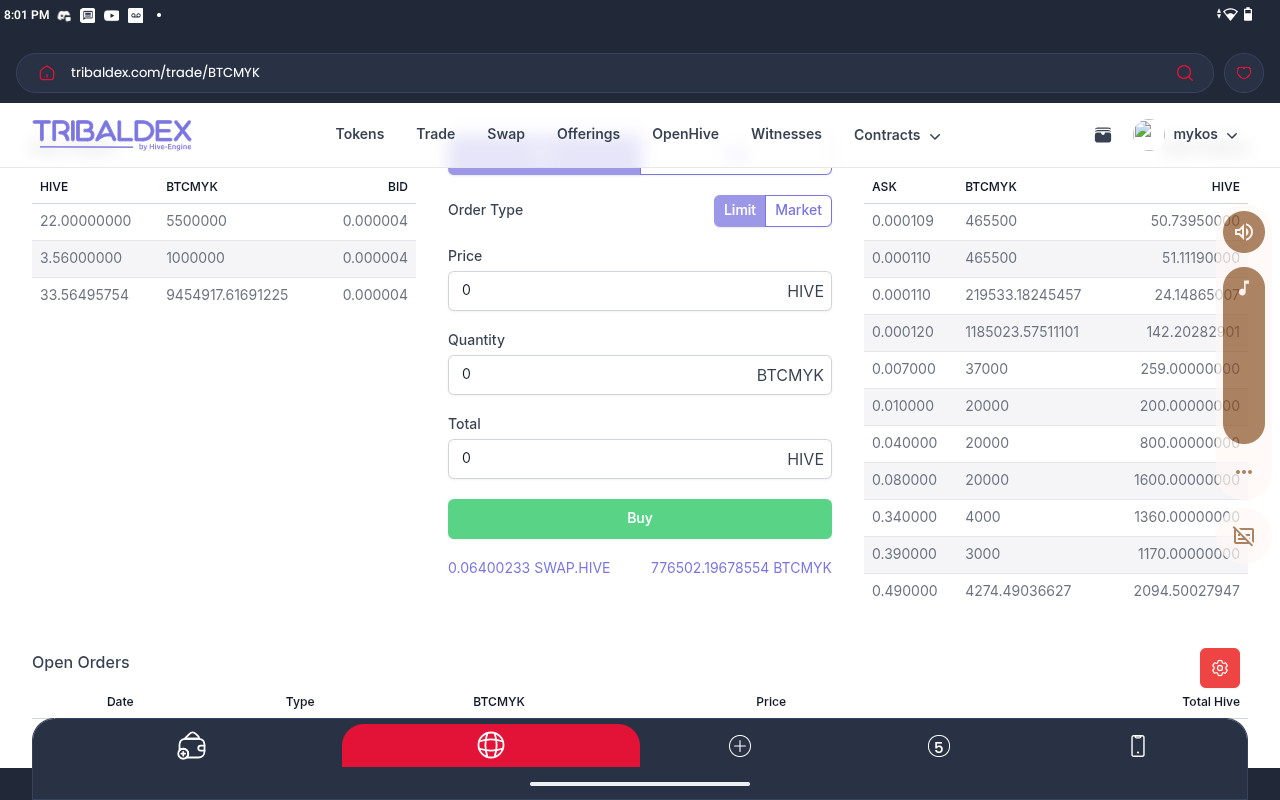
Task: Click the heart shield icon beside address bar
Action: (x=1244, y=73)
